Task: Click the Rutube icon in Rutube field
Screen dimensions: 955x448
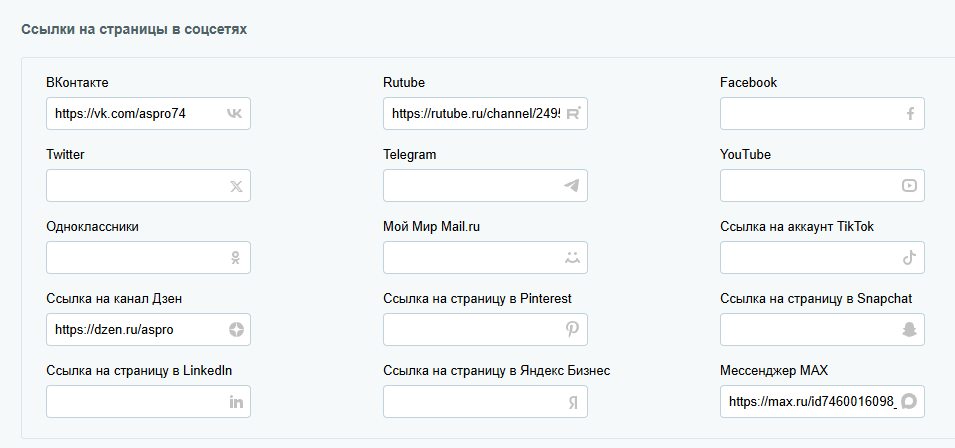Action: (x=573, y=114)
